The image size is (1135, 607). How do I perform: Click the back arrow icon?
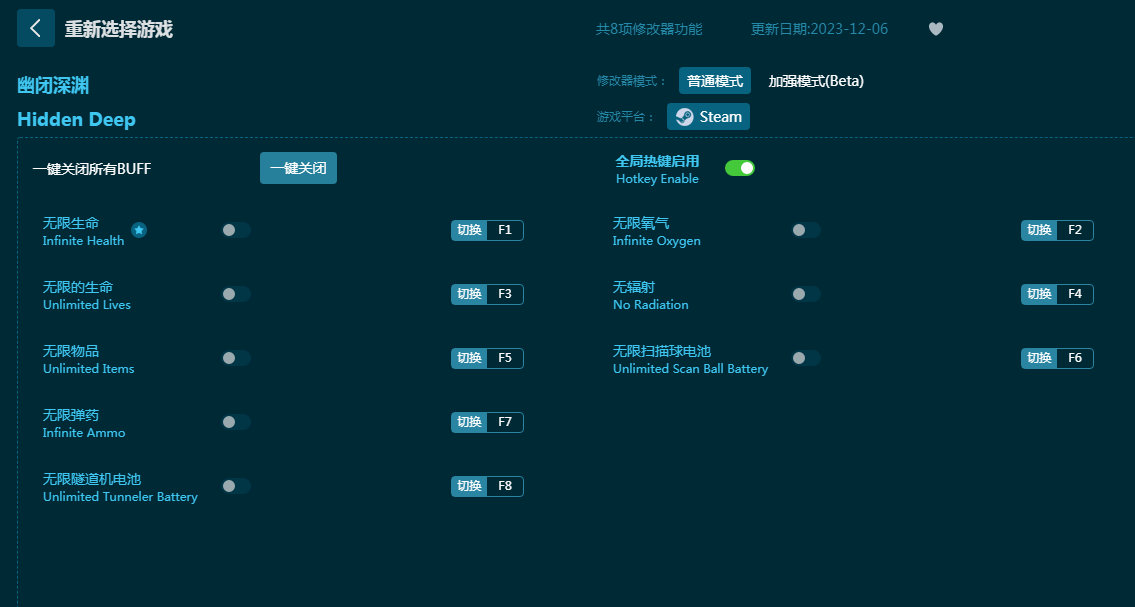[35, 28]
